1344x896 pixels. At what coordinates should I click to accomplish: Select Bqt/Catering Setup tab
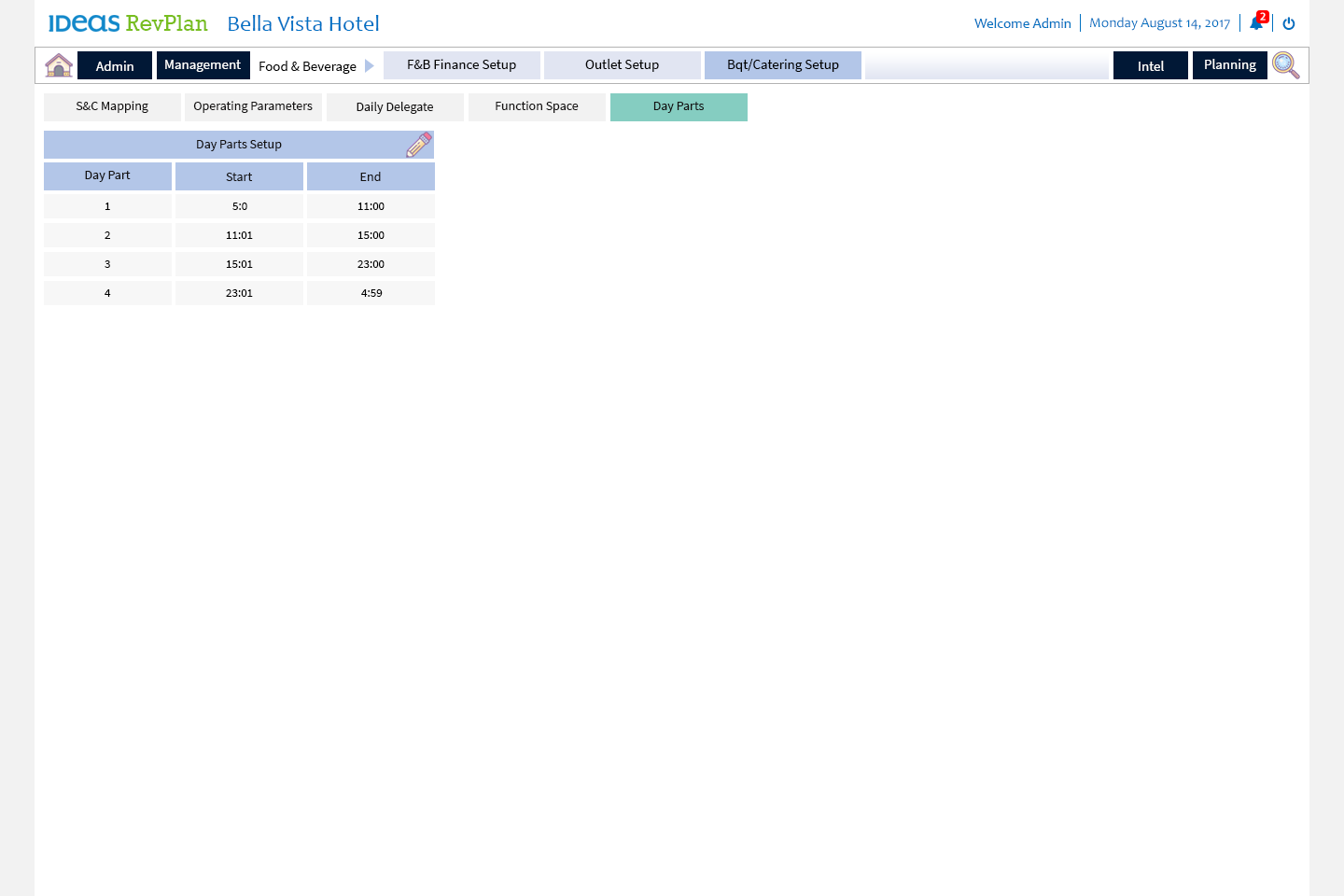point(782,65)
